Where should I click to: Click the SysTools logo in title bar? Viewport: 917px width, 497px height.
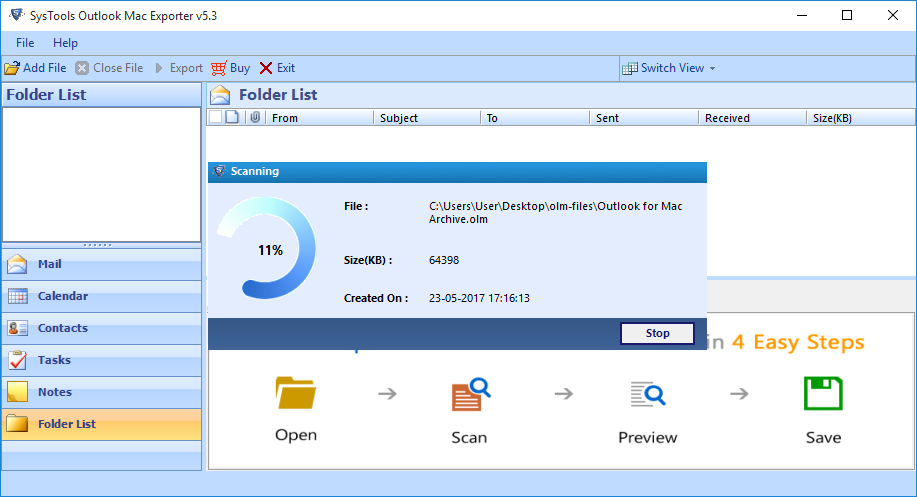click(x=17, y=15)
